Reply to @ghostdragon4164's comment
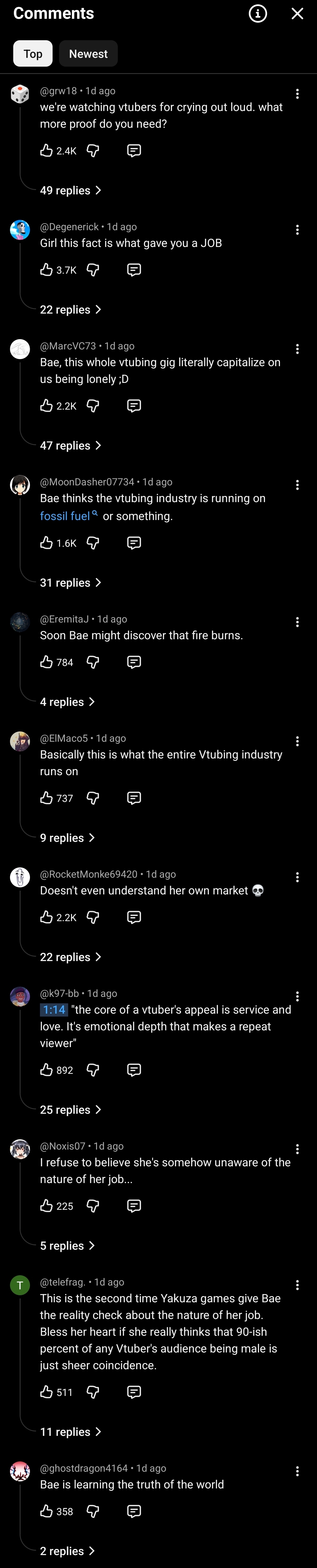Screen dimensions: 317x1568 pos(134,1511)
